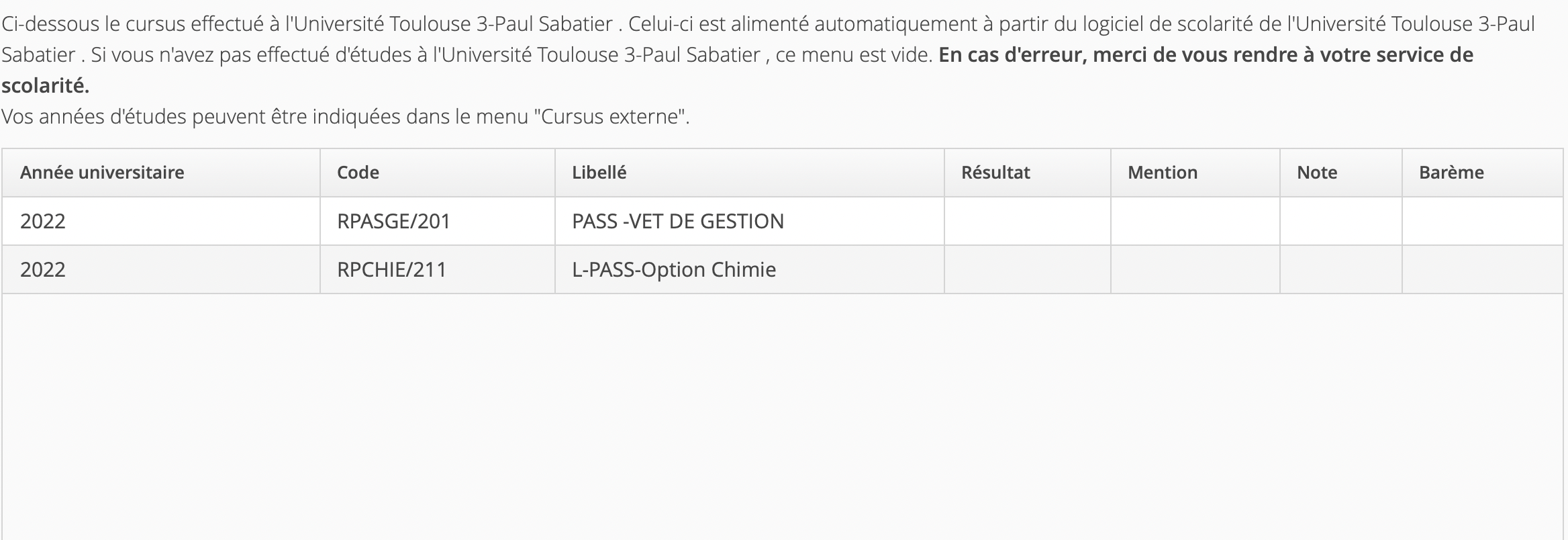The image size is (1568, 540).
Task: Select year 2022 in the RPCHIE/211 row
Action: [x=43, y=269]
